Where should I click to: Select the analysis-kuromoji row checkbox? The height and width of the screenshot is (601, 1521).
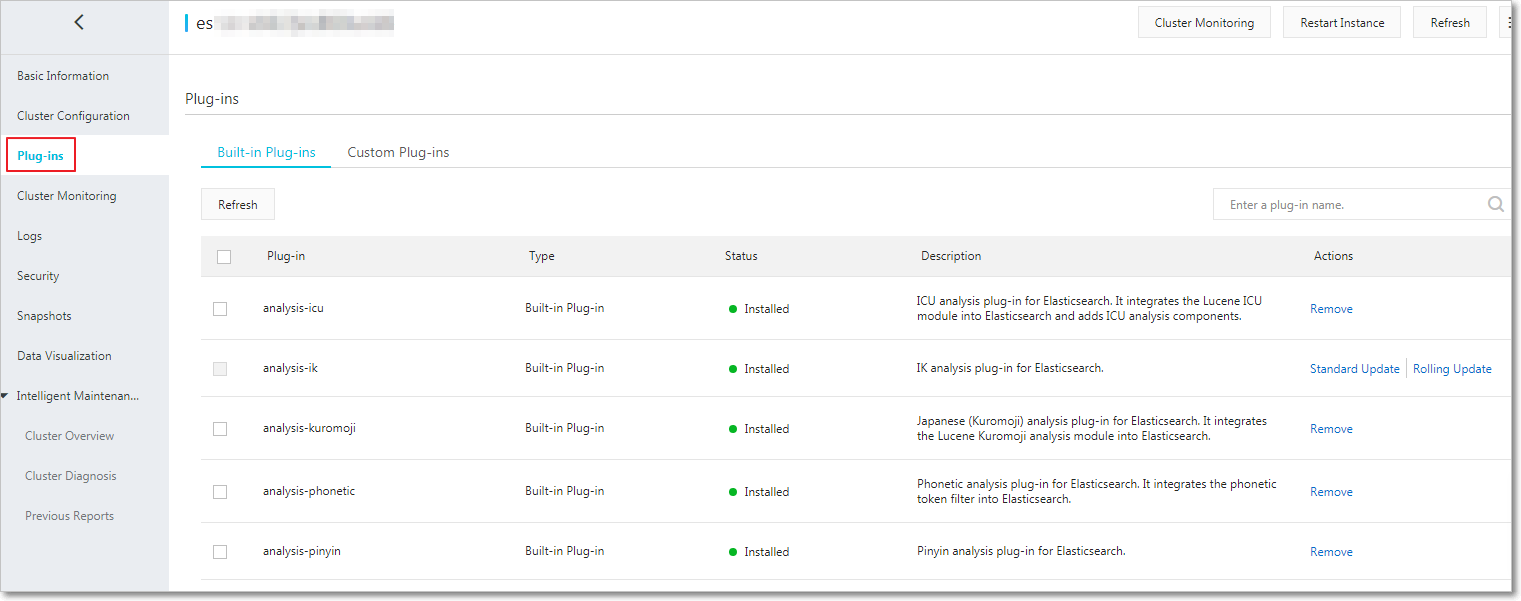coord(220,429)
